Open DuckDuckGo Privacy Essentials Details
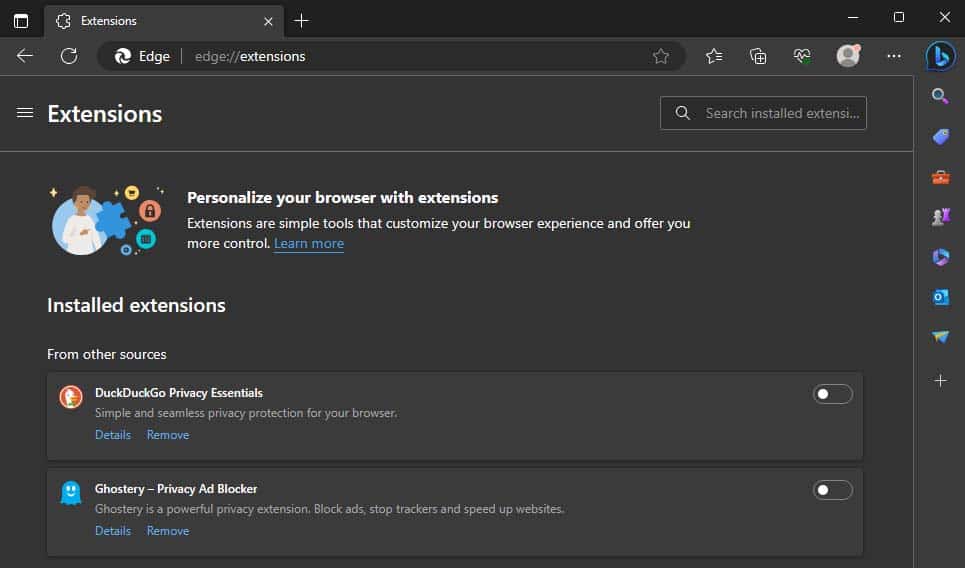The width and height of the screenshot is (965, 568). tap(113, 435)
